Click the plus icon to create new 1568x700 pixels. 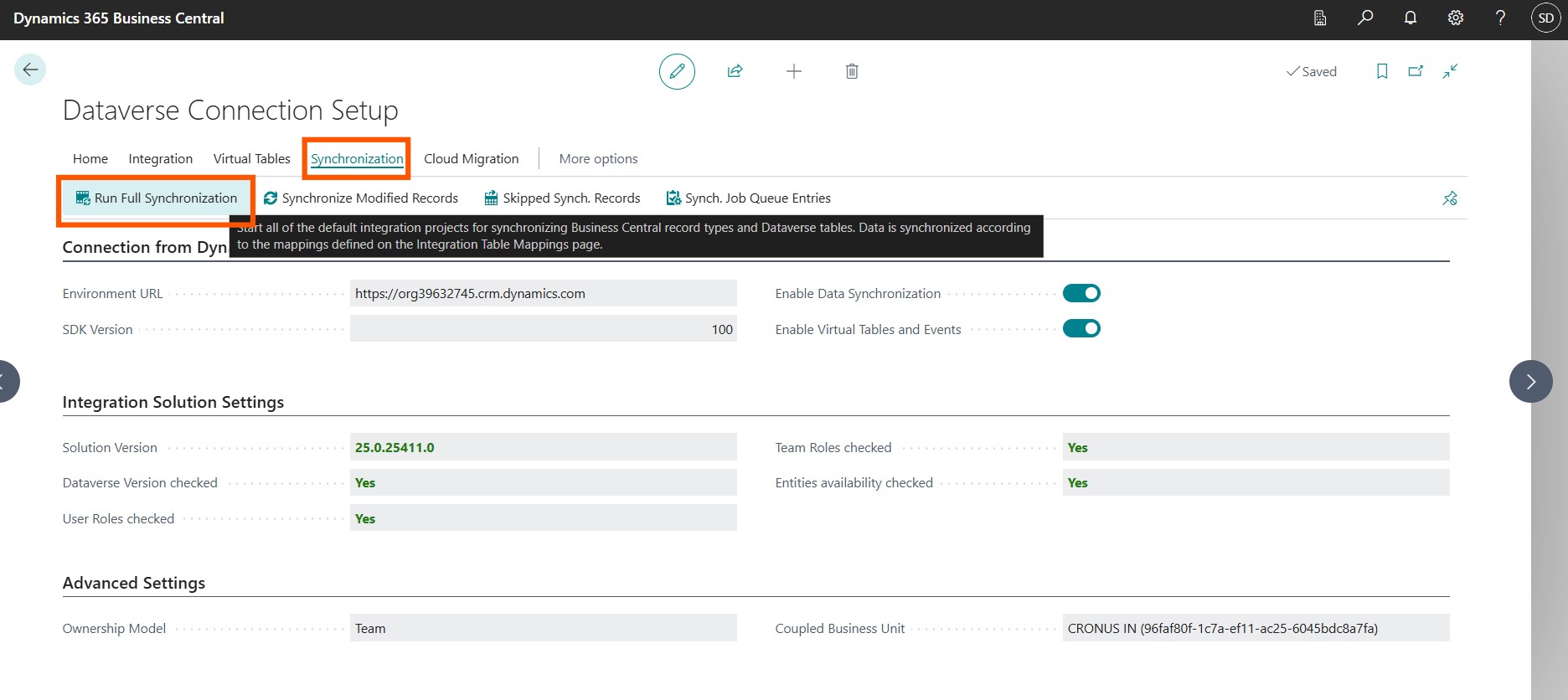[793, 71]
